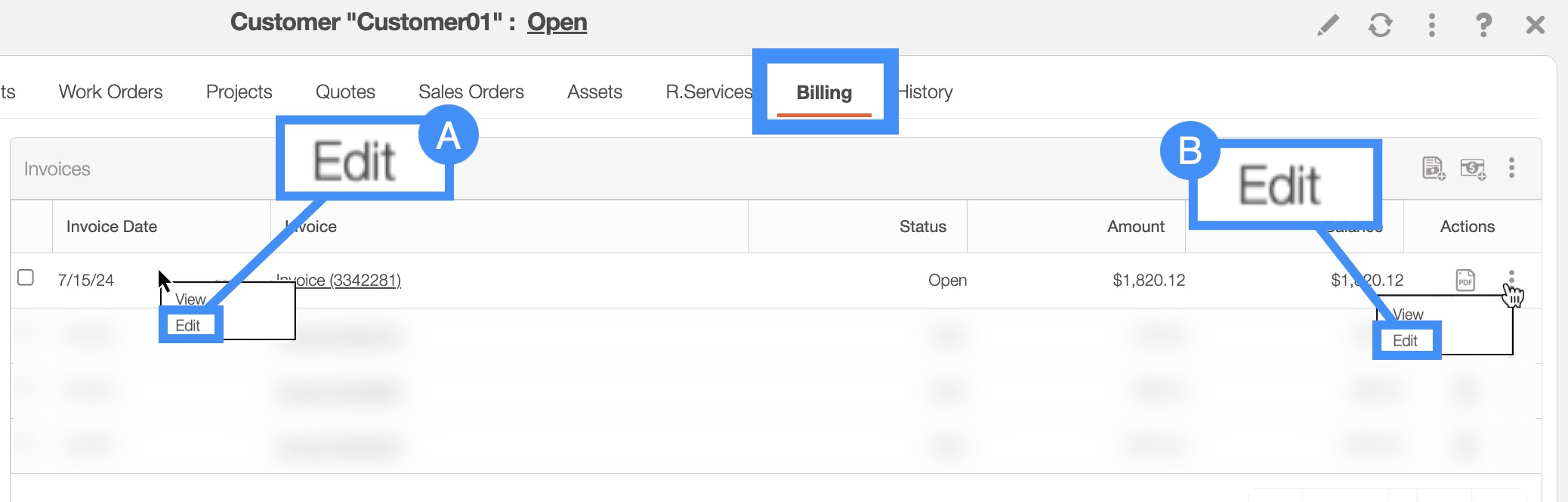1568x502 pixels.
Task: Click the add payment icon
Action: [x=1472, y=168]
